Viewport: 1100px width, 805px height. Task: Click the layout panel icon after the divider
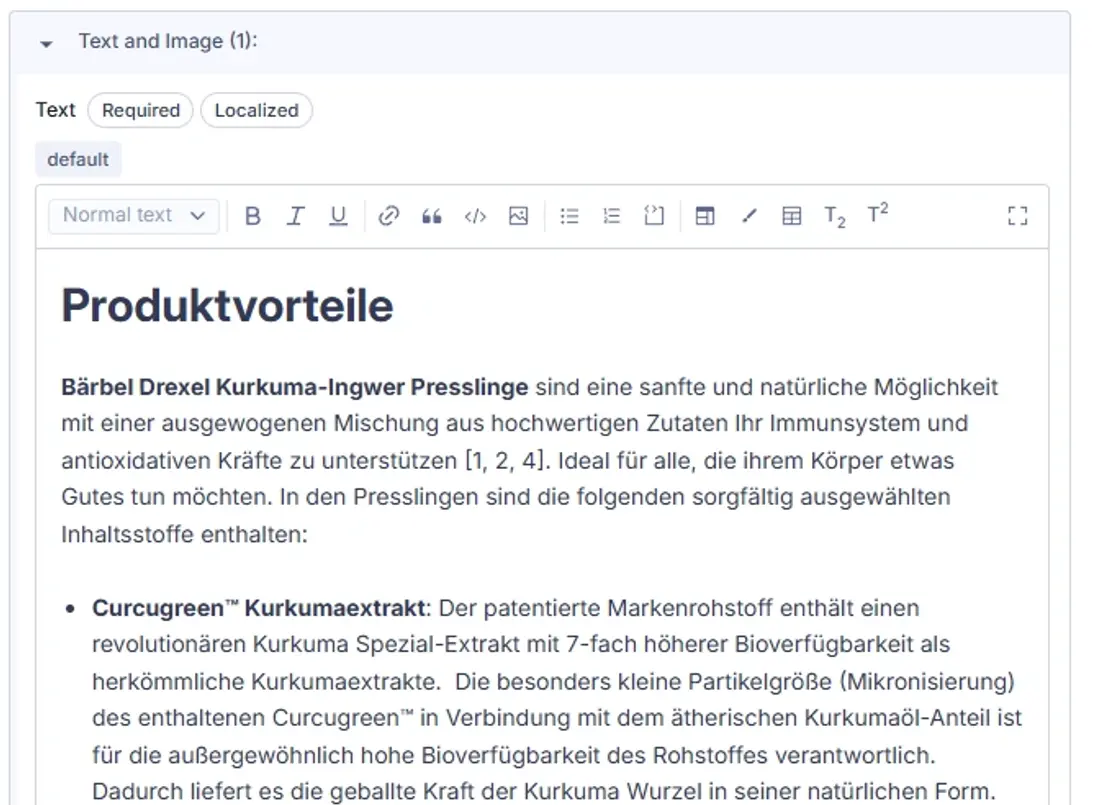coord(705,215)
